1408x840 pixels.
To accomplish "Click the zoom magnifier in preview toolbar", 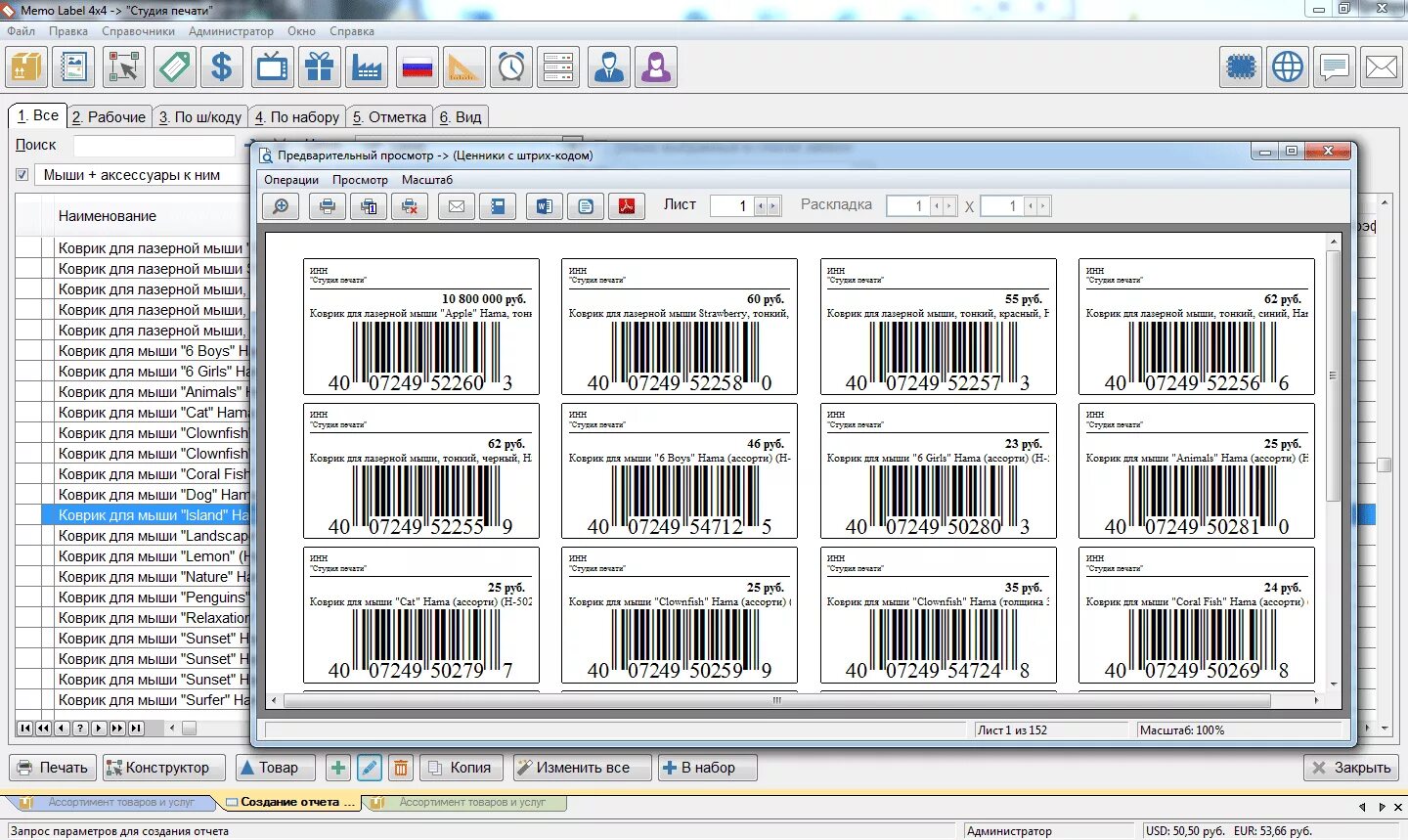I will tap(281, 206).
